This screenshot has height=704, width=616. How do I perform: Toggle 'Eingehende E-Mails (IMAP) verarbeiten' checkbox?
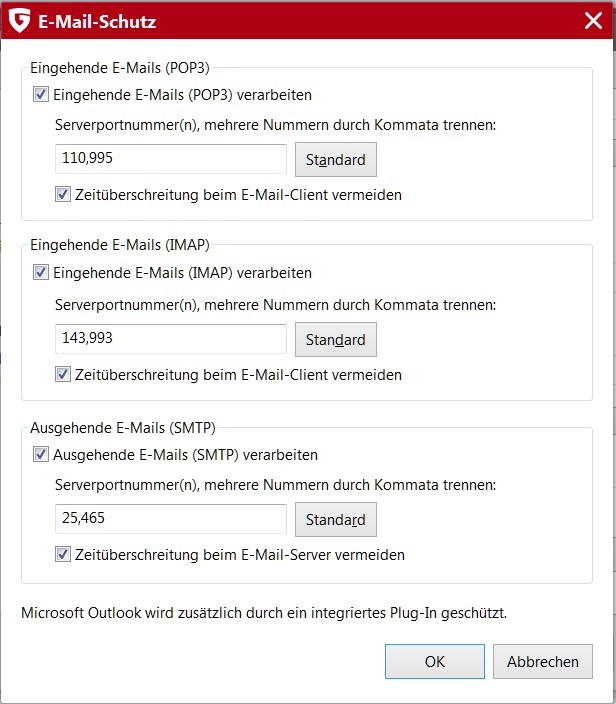click(x=41, y=272)
